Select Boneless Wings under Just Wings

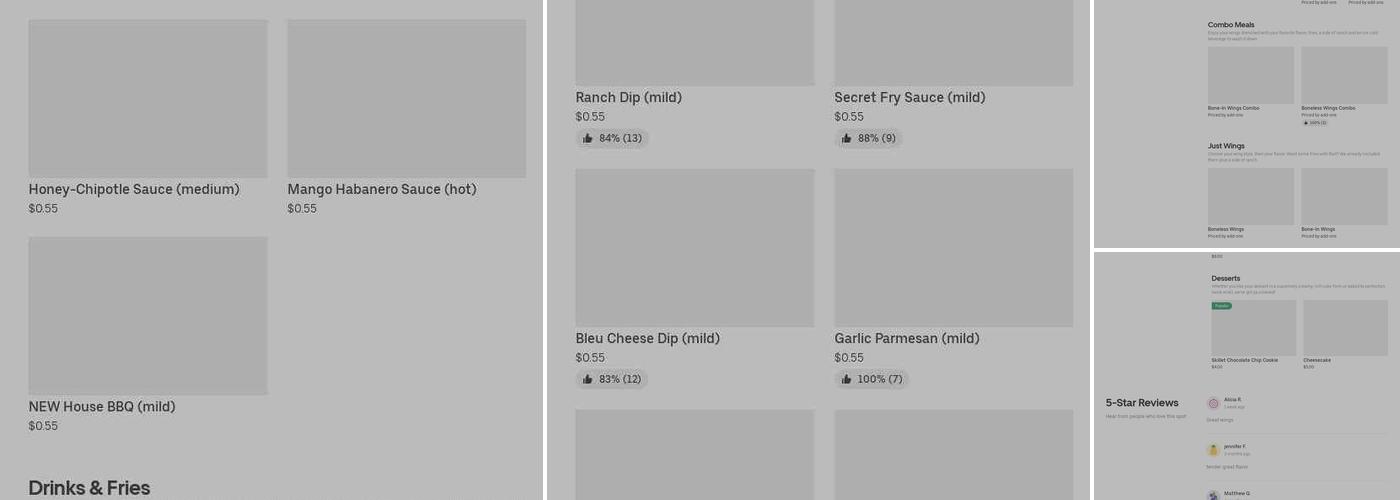[1250, 197]
